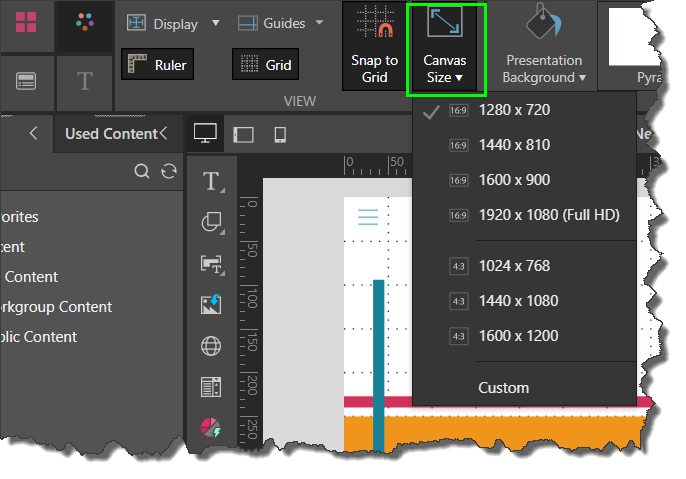Toggle the Grid display button

coord(266,64)
